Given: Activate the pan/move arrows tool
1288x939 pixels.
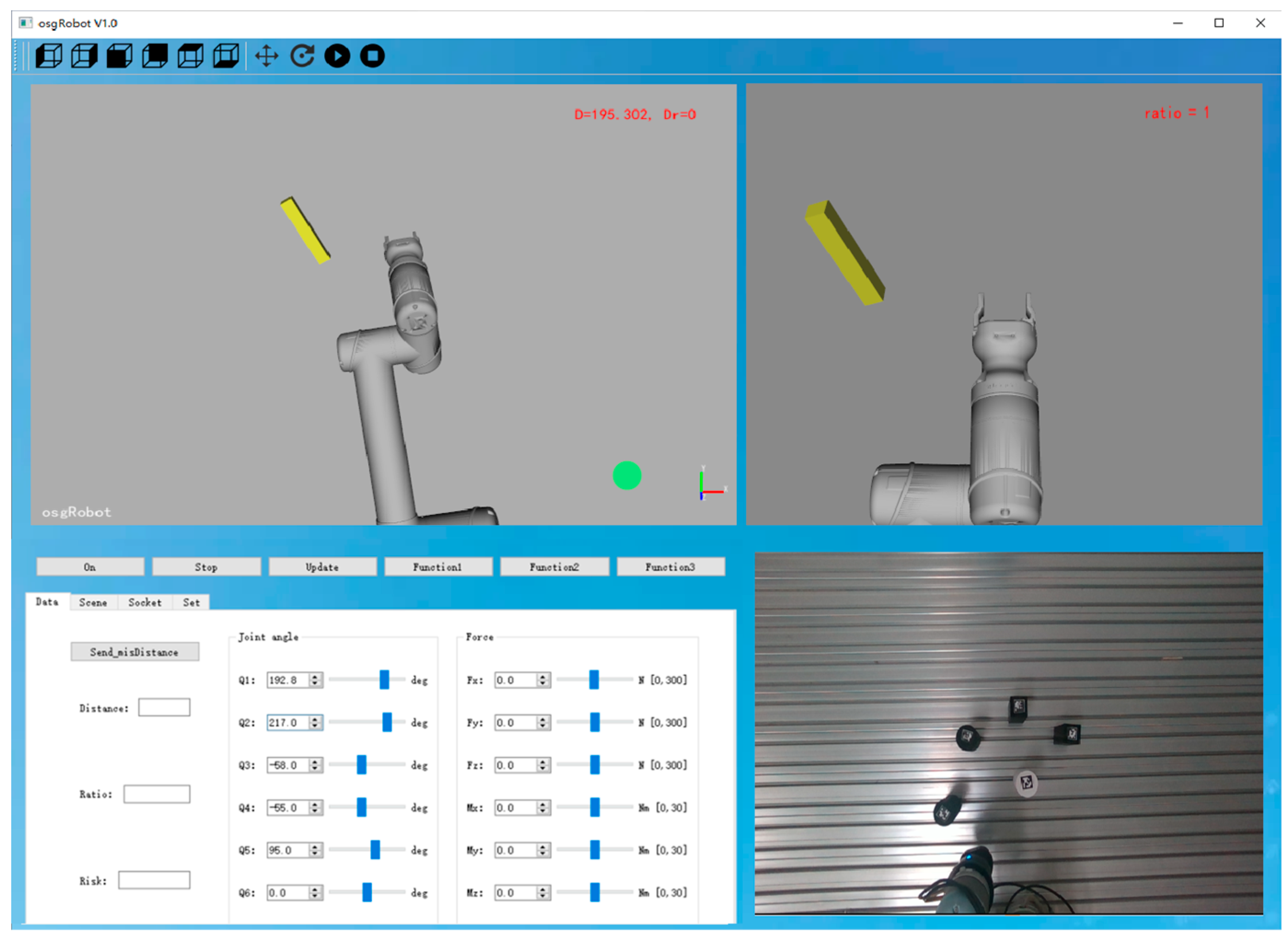Looking at the screenshot, I should [266, 56].
